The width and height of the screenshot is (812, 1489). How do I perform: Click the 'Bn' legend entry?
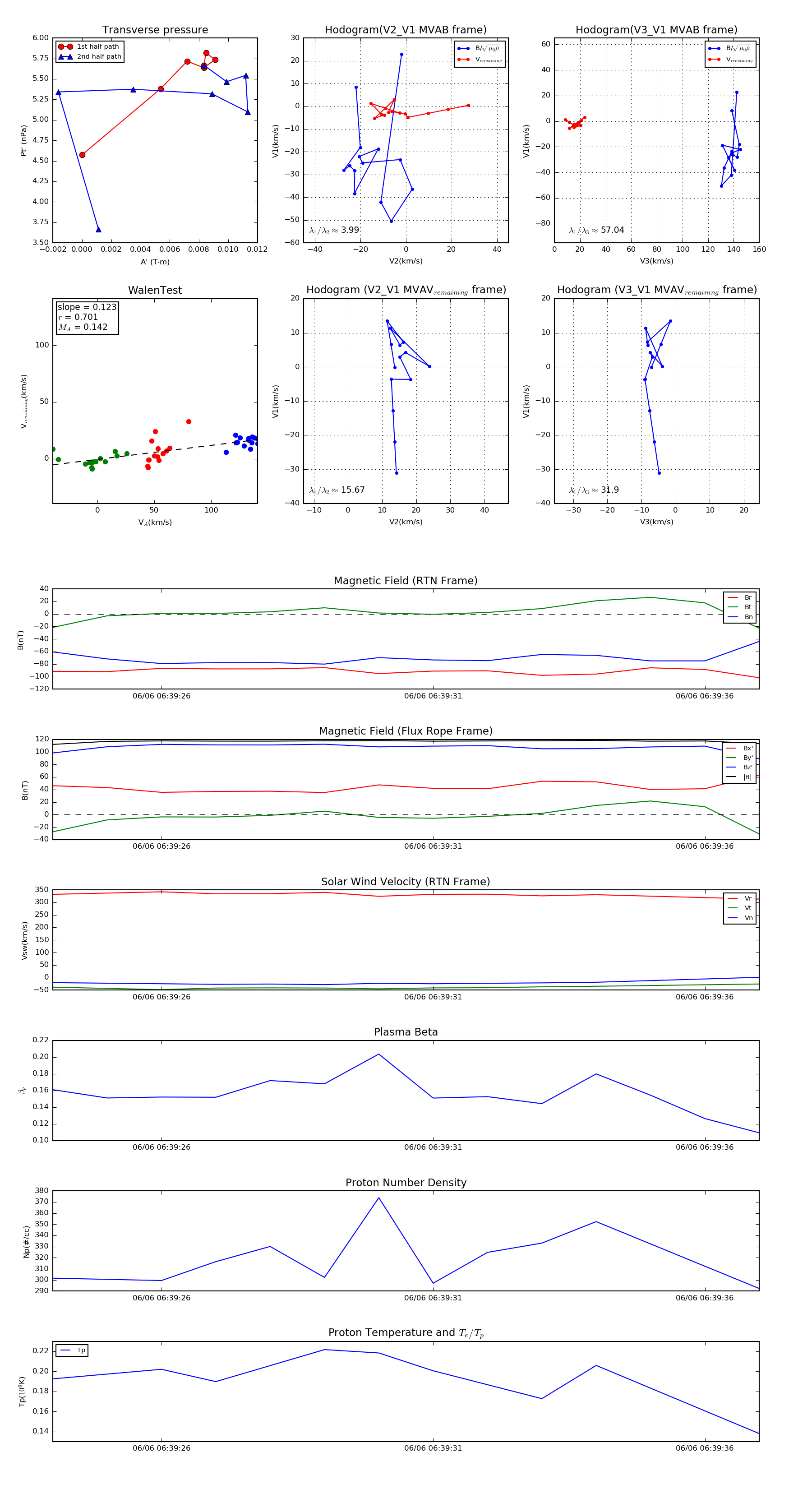point(740,617)
